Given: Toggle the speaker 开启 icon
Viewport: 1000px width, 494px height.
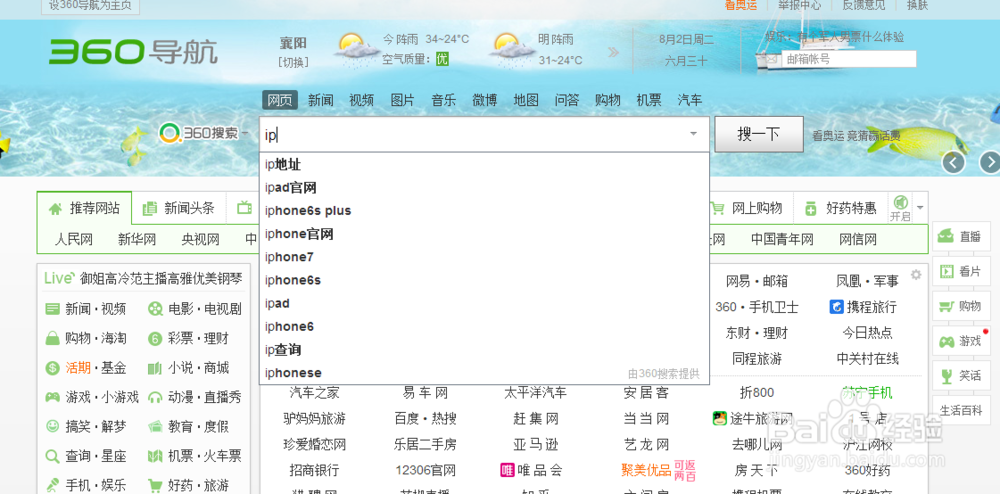Looking at the screenshot, I should click(x=901, y=202).
